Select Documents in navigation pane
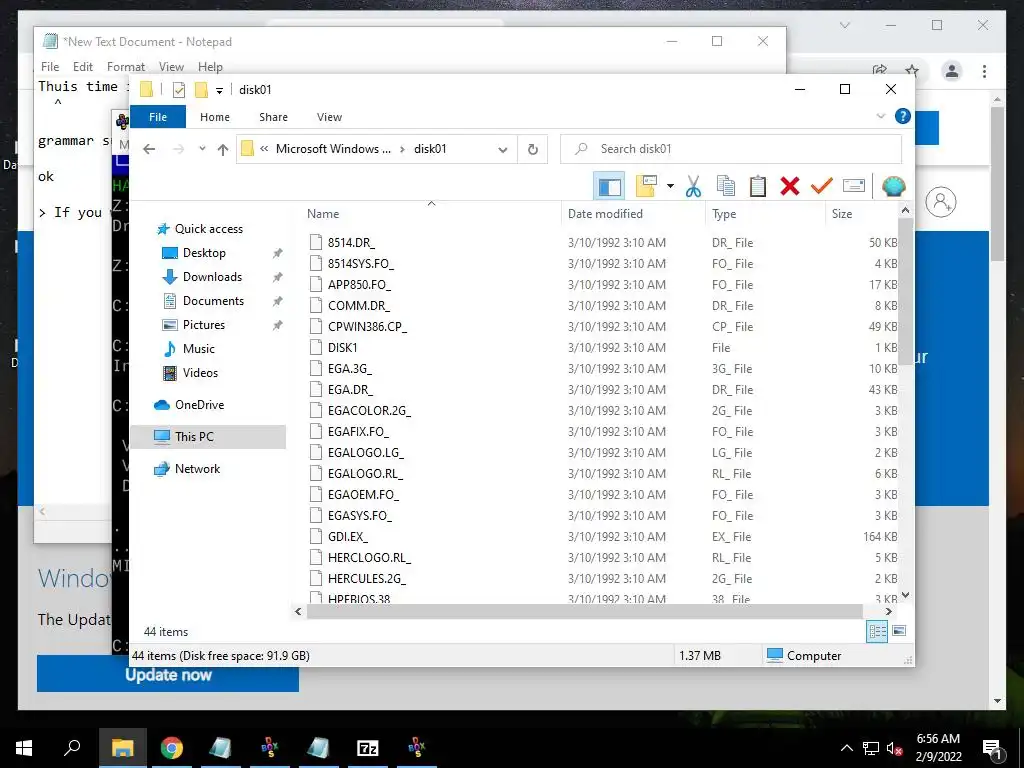1024x768 pixels. click(213, 301)
